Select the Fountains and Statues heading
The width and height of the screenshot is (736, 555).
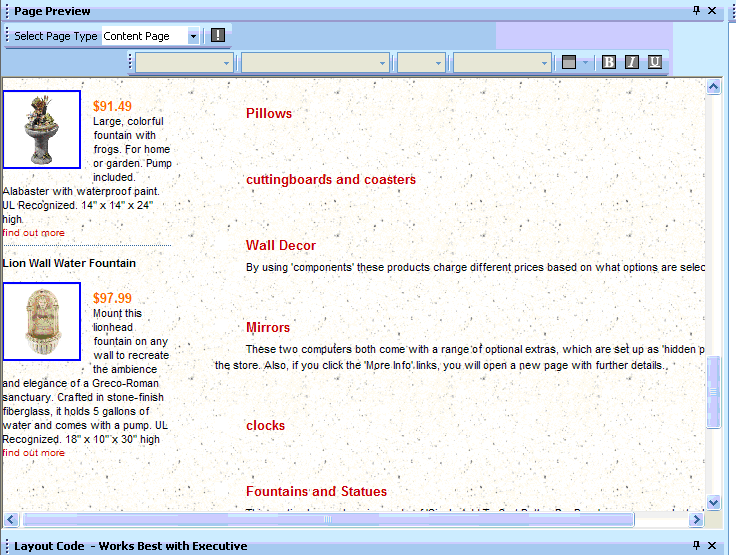click(316, 491)
